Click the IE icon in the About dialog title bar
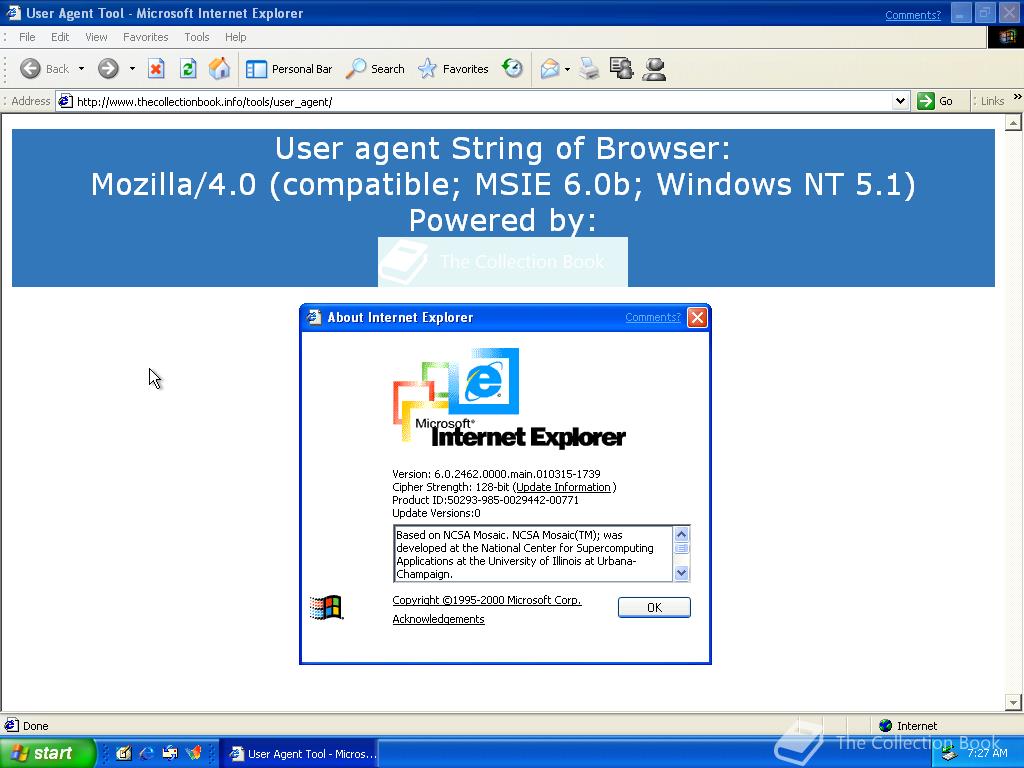 pos(314,317)
